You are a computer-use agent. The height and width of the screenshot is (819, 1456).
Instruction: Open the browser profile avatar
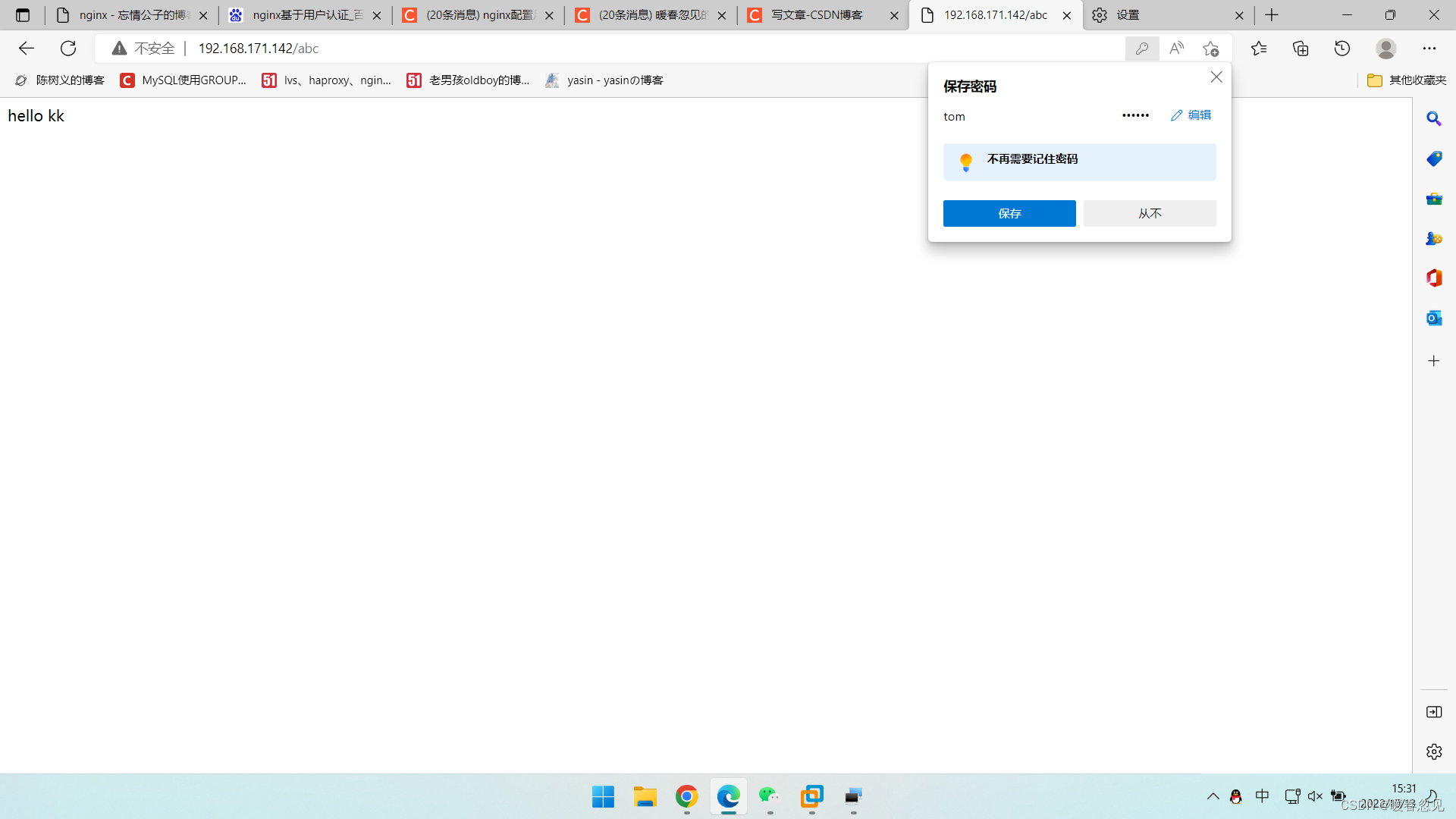coord(1385,48)
